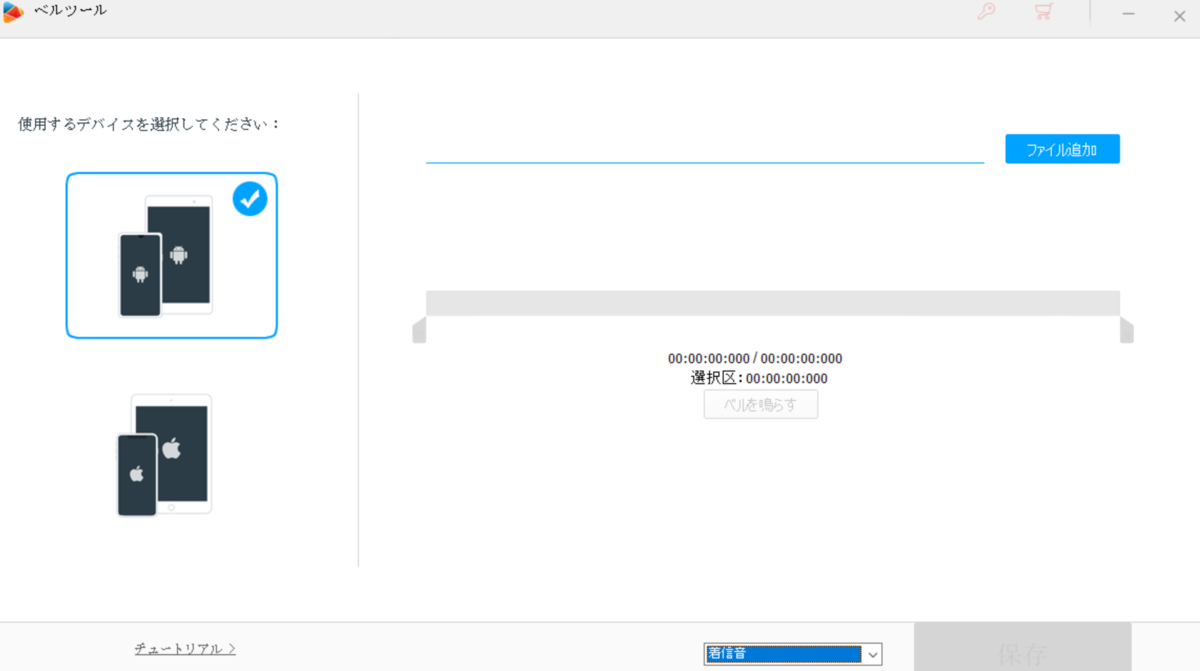Close the ベルツール window
This screenshot has height=671, width=1200.
click(x=1179, y=14)
